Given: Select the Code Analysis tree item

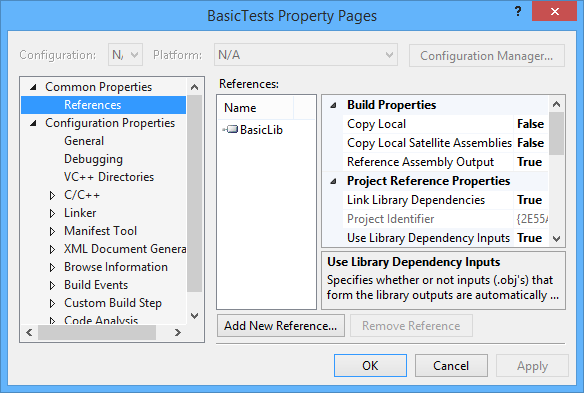Looking at the screenshot, I should [x=101, y=320].
